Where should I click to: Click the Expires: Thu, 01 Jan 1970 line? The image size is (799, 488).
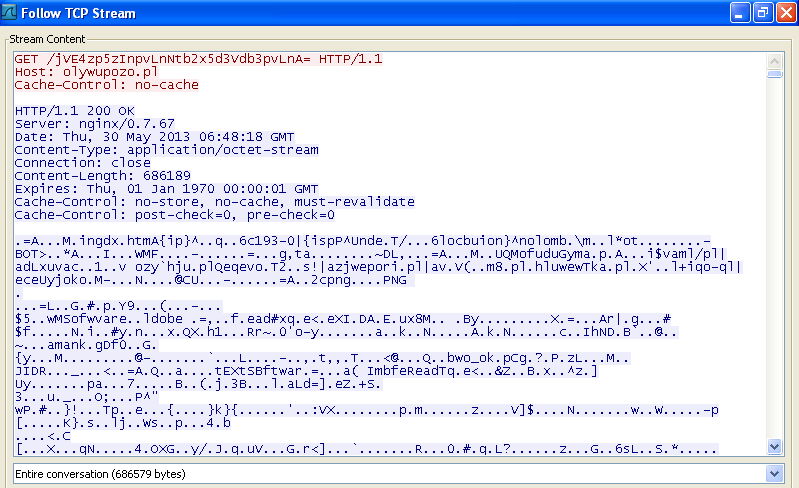[166, 189]
